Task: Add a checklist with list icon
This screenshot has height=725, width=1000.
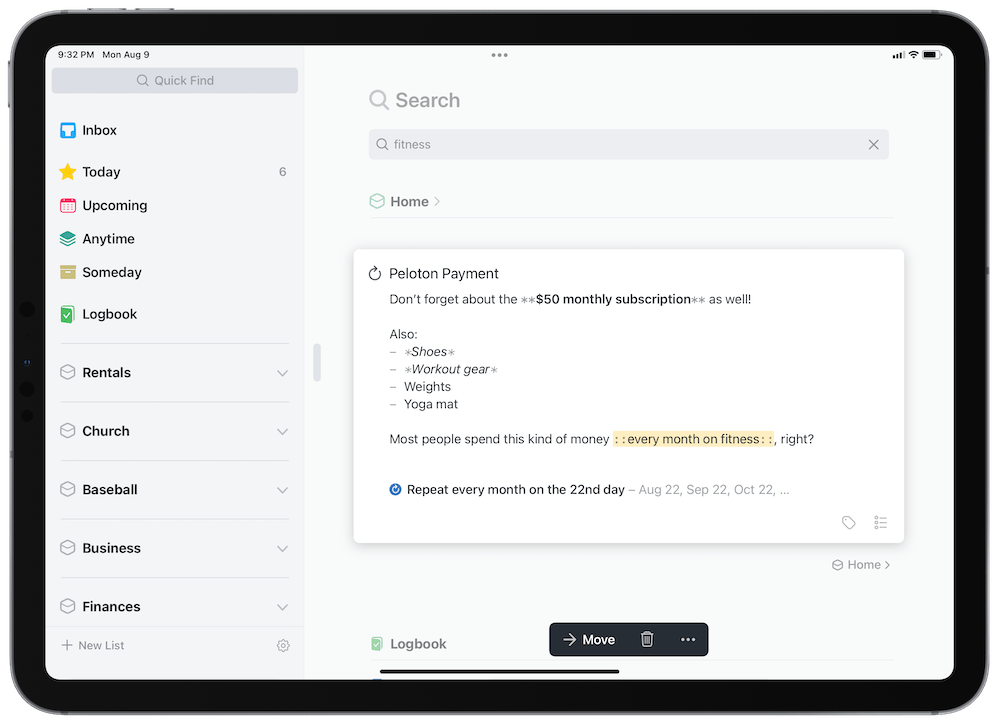Action: pyautogui.click(x=881, y=523)
